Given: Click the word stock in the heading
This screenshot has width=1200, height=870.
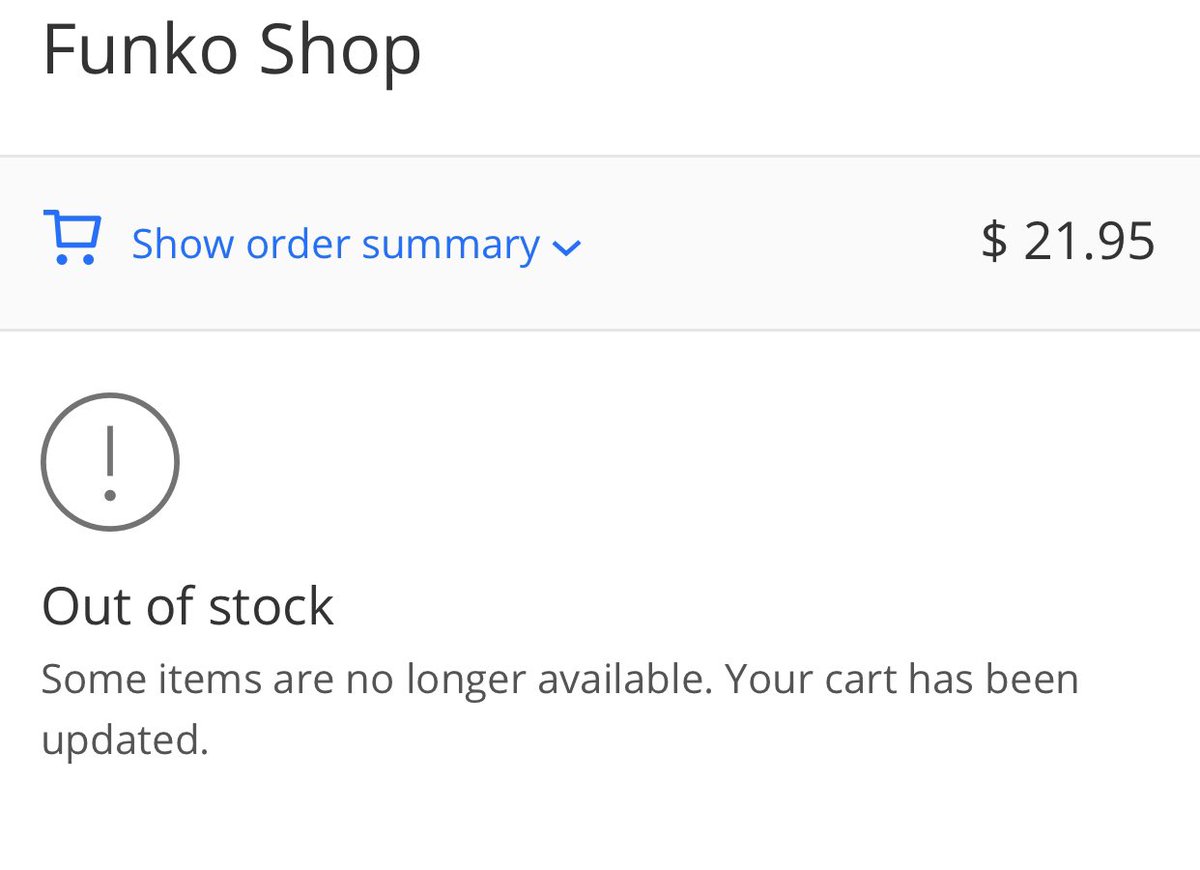Looking at the screenshot, I should pos(273,606).
